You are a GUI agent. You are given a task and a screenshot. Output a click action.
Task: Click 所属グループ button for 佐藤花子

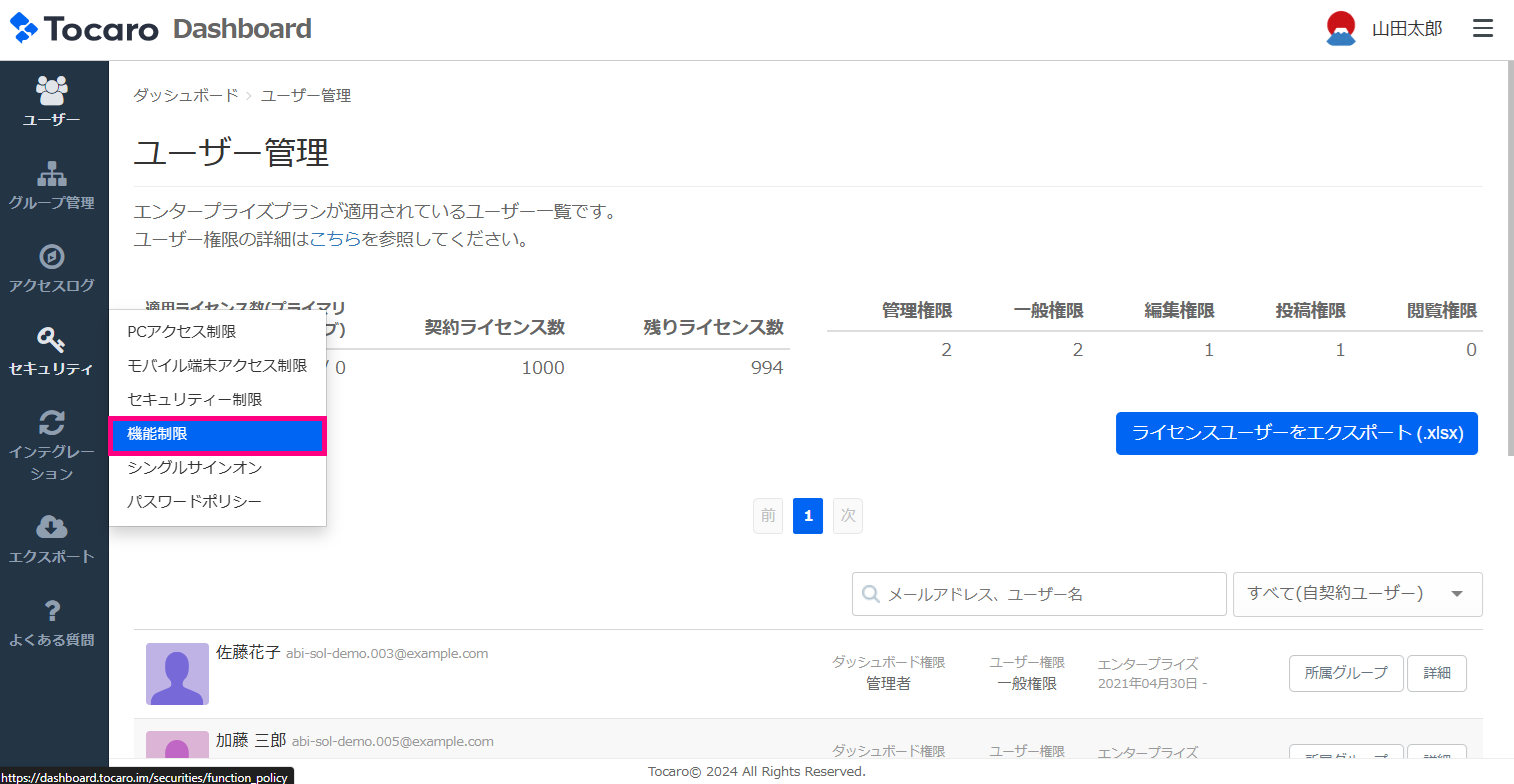tap(1346, 673)
